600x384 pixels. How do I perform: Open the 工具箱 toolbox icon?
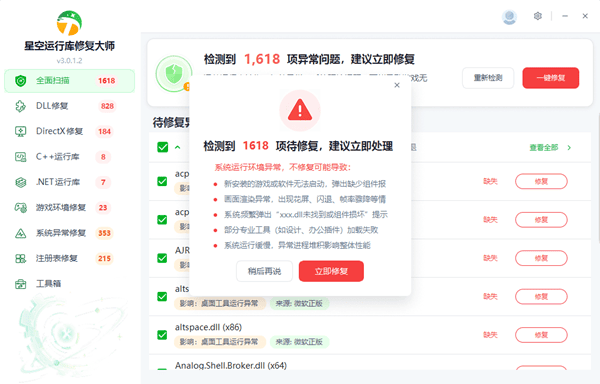21,284
